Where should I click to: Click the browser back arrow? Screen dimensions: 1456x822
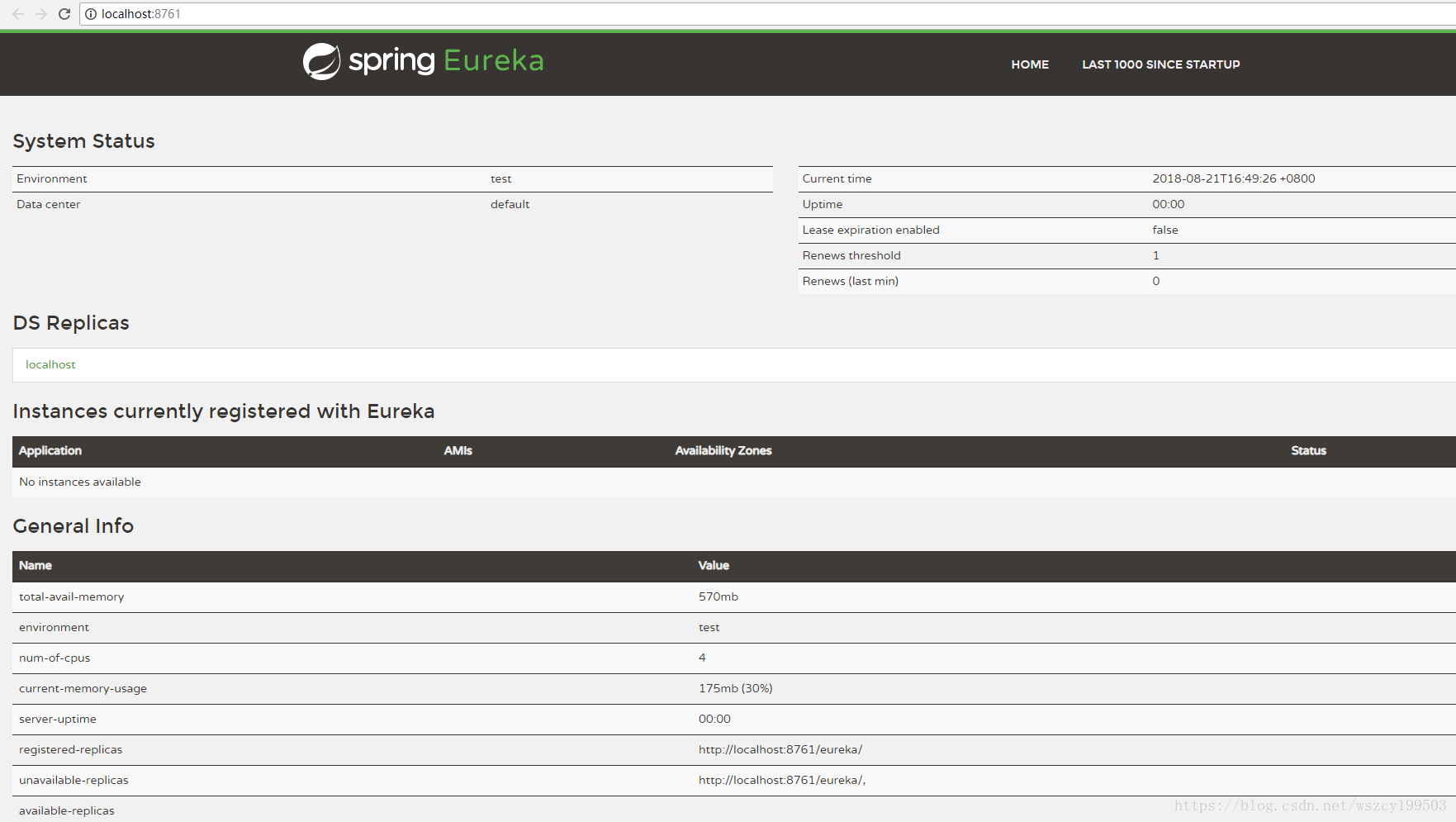pyautogui.click(x=18, y=14)
